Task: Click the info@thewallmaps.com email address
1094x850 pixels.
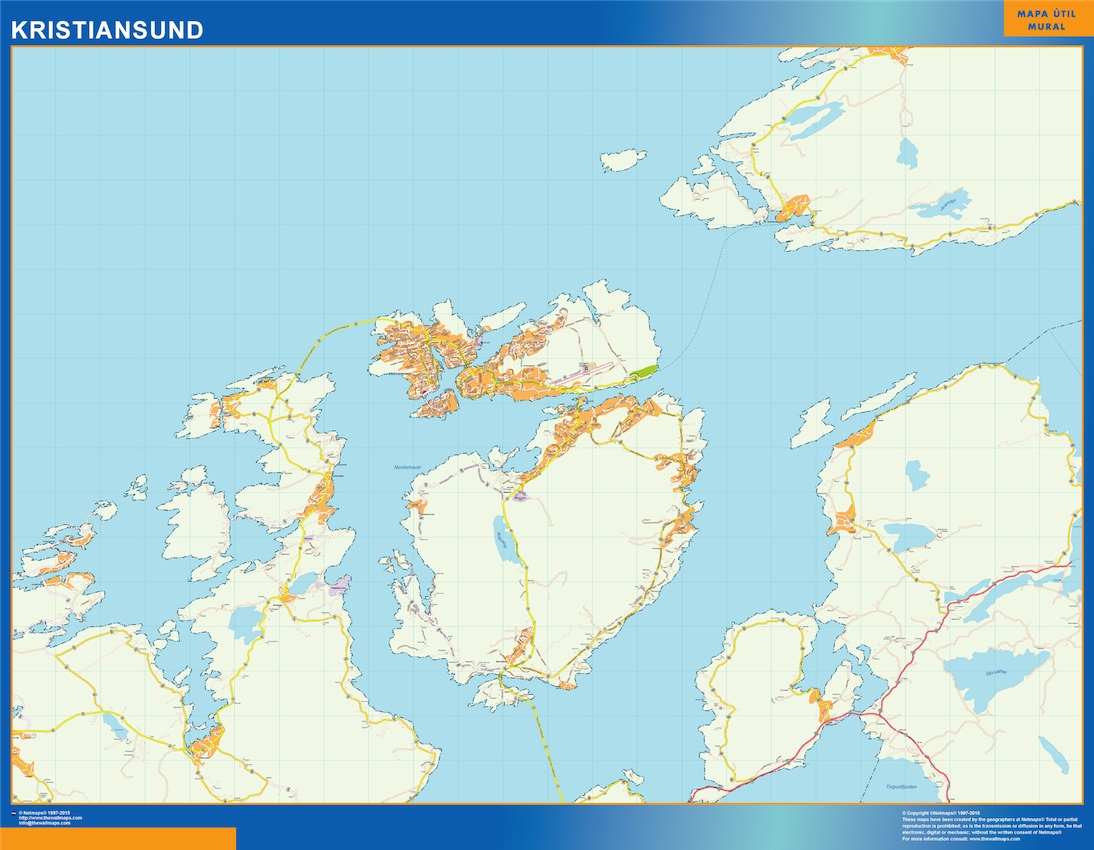Action: tap(45, 822)
